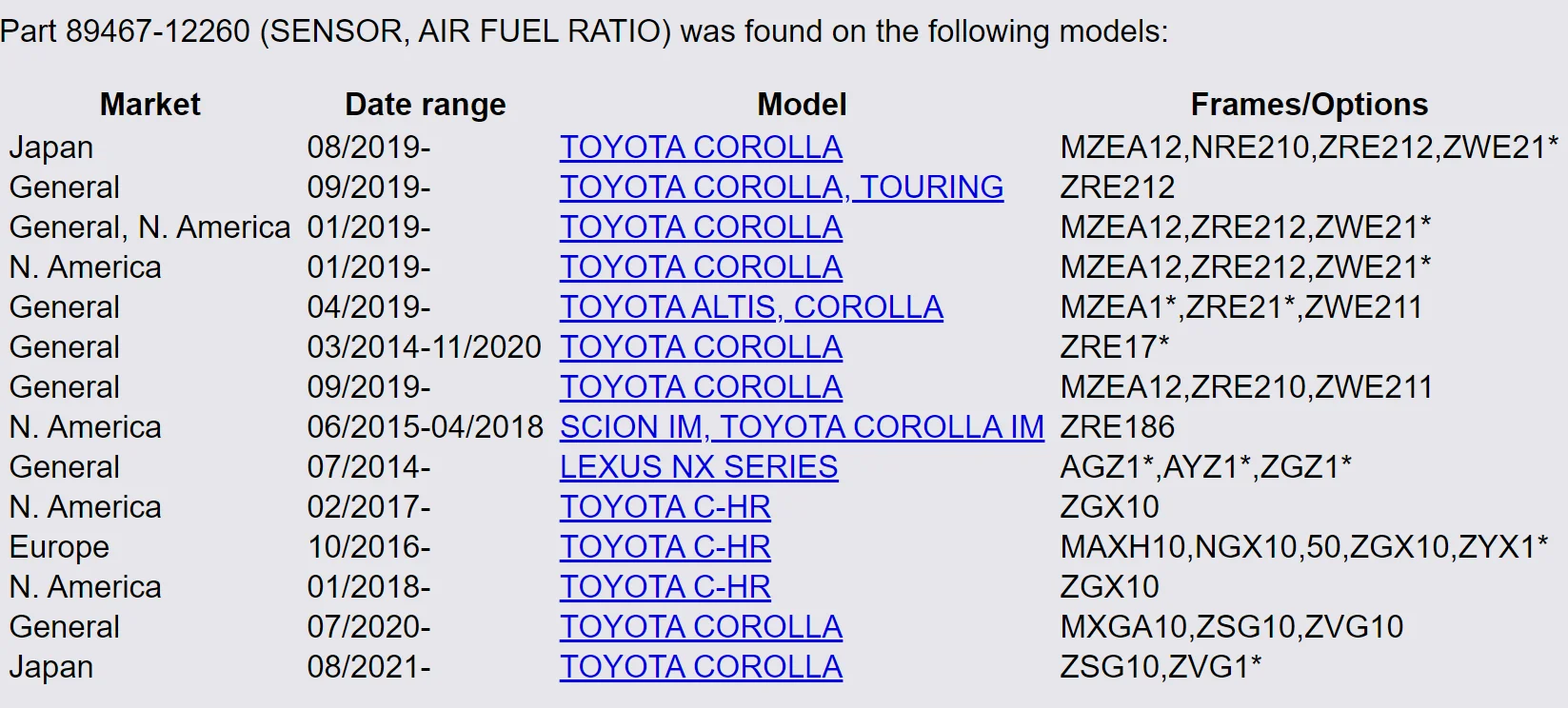Click the Market column header
1568x708 pixels.
click(150, 105)
